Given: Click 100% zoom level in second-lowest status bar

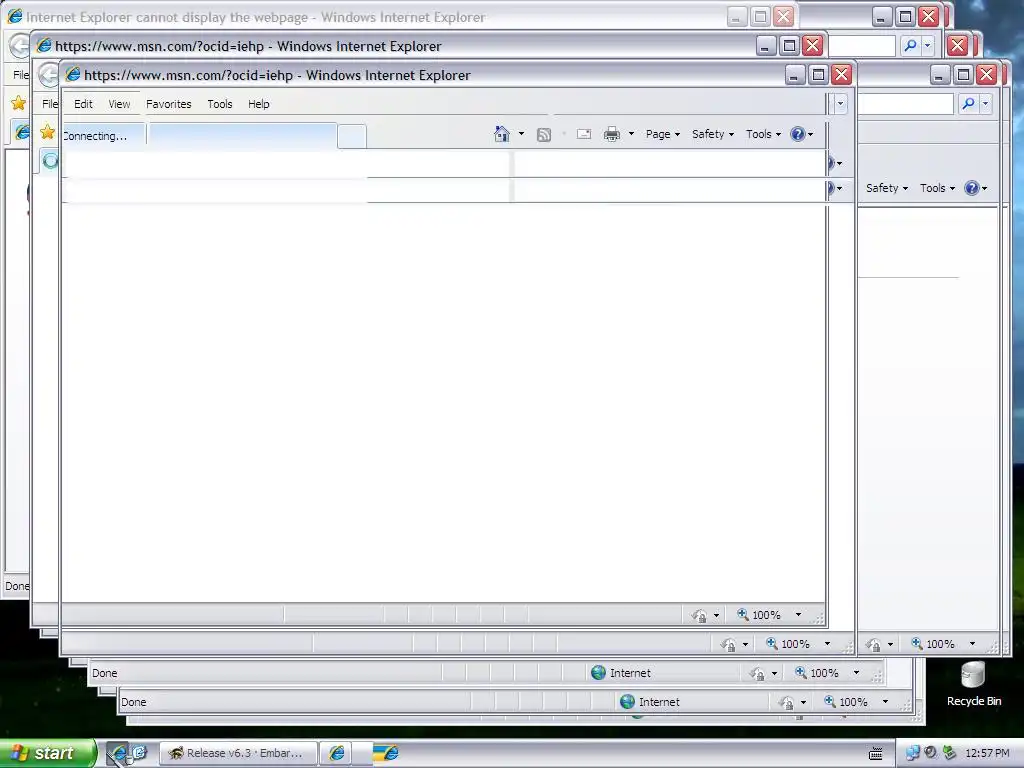Looking at the screenshot, I should coord(824,673).
